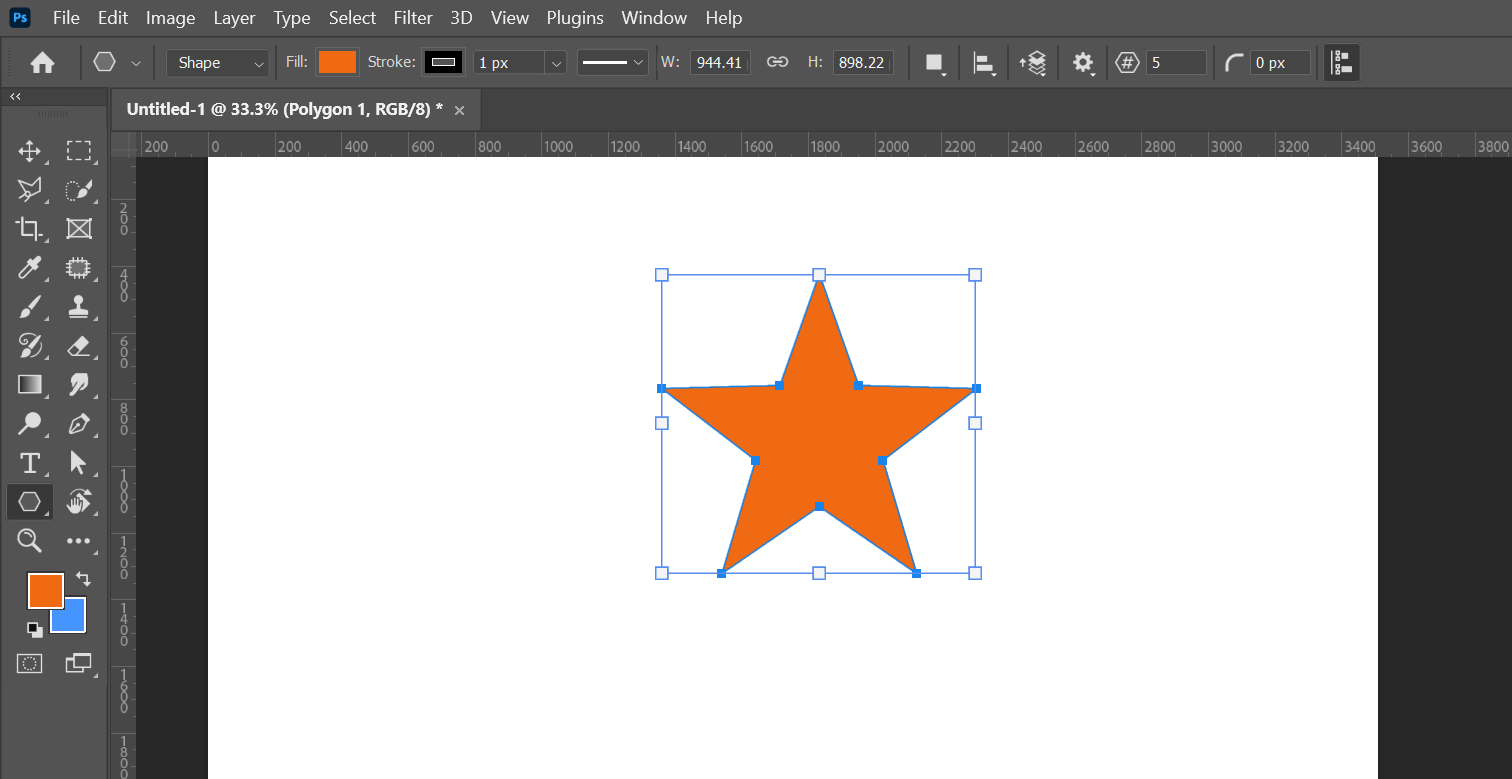The width and height of the screenshot is (1512, 779).
Task: Select the Eraser tool
Action: click(78, 346)
